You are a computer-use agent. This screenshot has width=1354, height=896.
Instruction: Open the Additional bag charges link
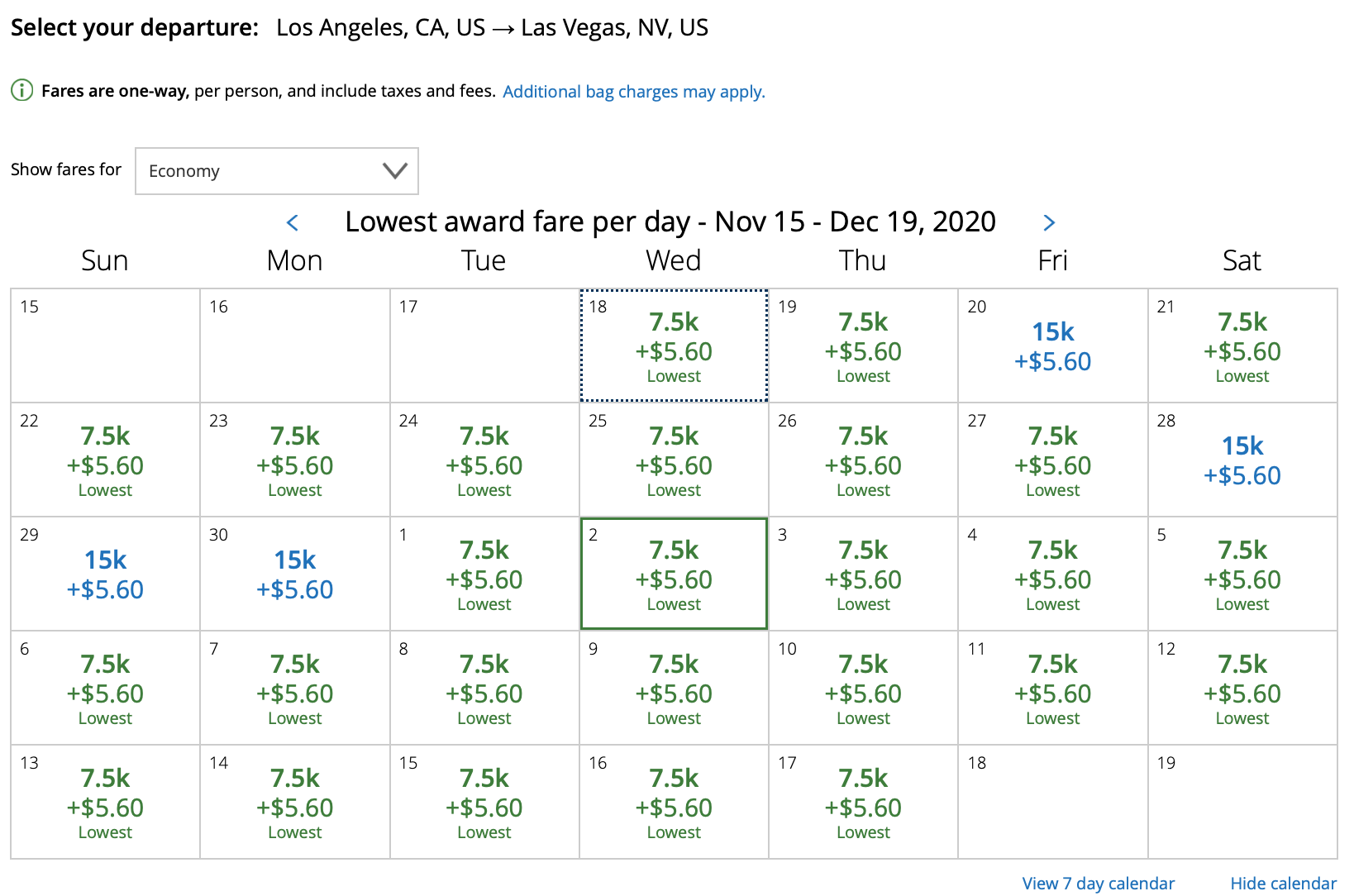[x=633, y=91]
